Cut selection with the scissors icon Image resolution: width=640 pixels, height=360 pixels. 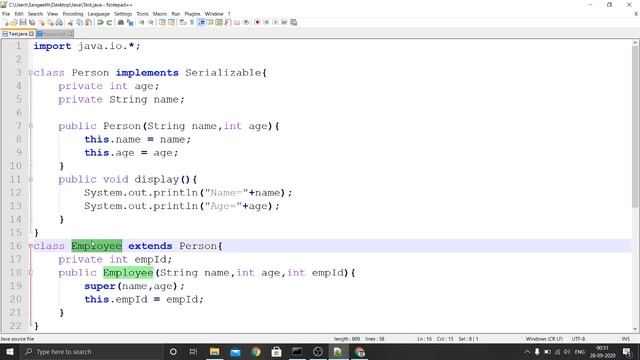tap(70, 22)
